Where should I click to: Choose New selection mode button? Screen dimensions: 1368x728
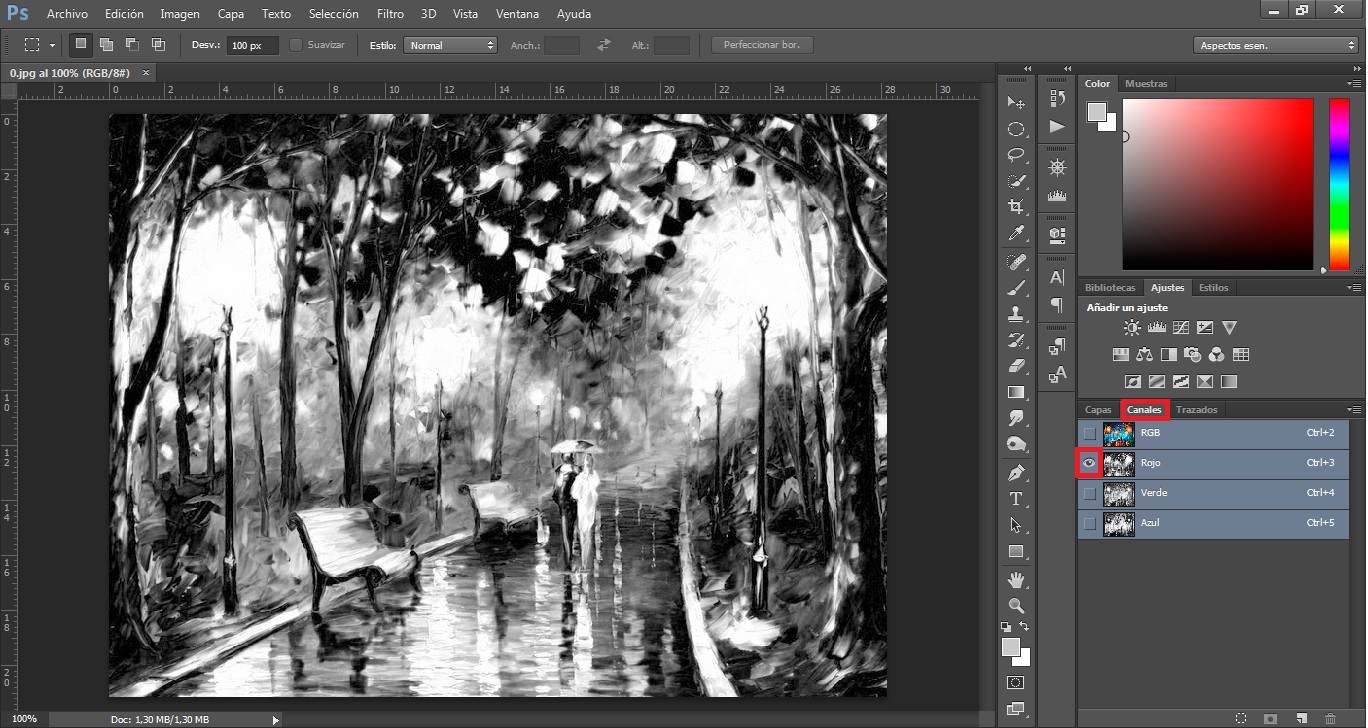pyautogui.click(x=81, y=45)
